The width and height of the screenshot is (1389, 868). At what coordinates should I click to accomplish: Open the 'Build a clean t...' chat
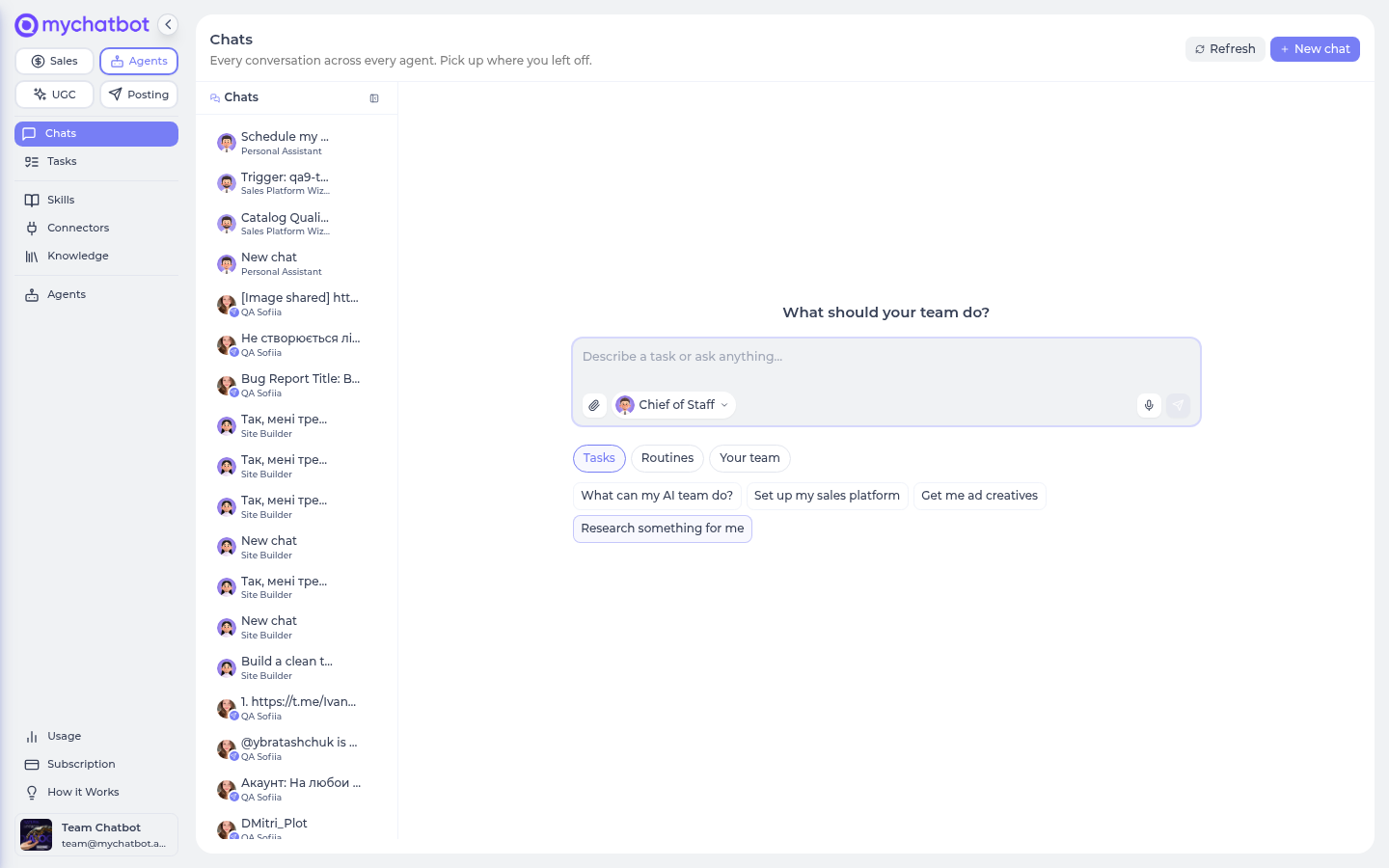[296, 668]
